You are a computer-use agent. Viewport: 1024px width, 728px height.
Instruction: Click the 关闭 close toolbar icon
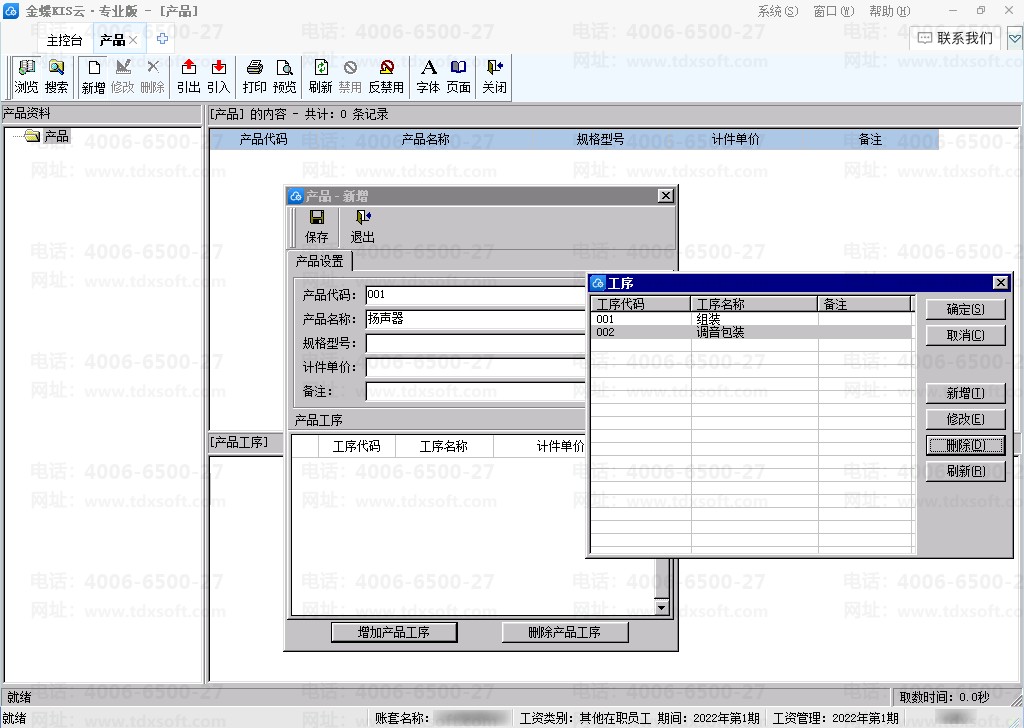(494, 77)
